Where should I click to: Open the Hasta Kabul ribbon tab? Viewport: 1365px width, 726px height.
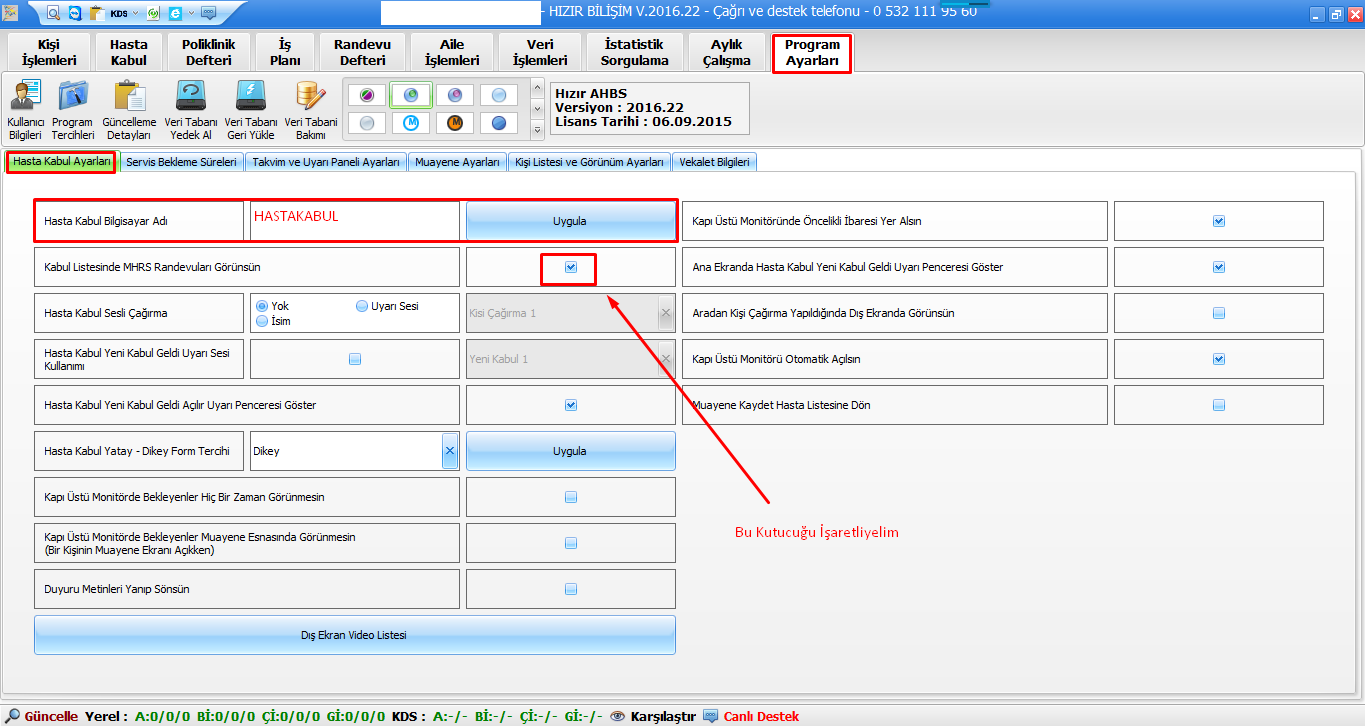click(128, 53)
